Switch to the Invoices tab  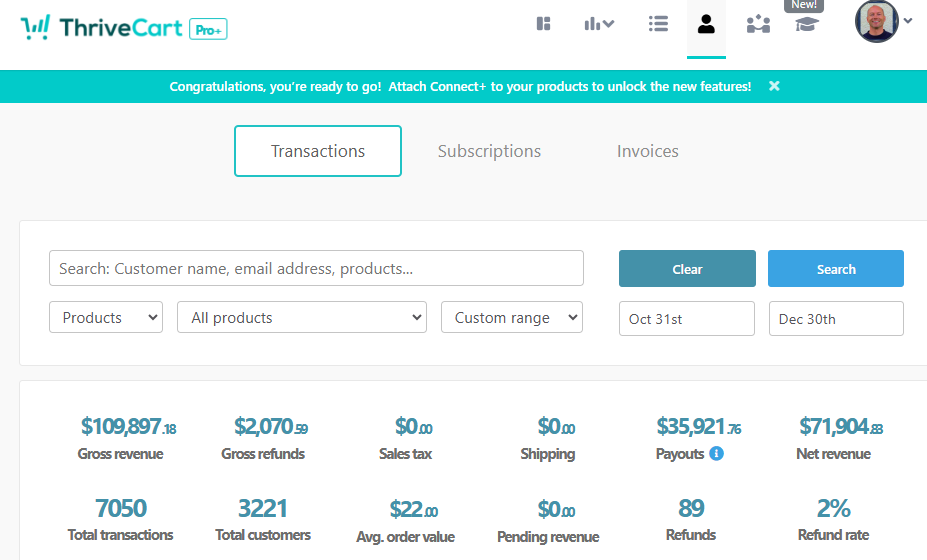pyautogui.click(x=648, y=151)
